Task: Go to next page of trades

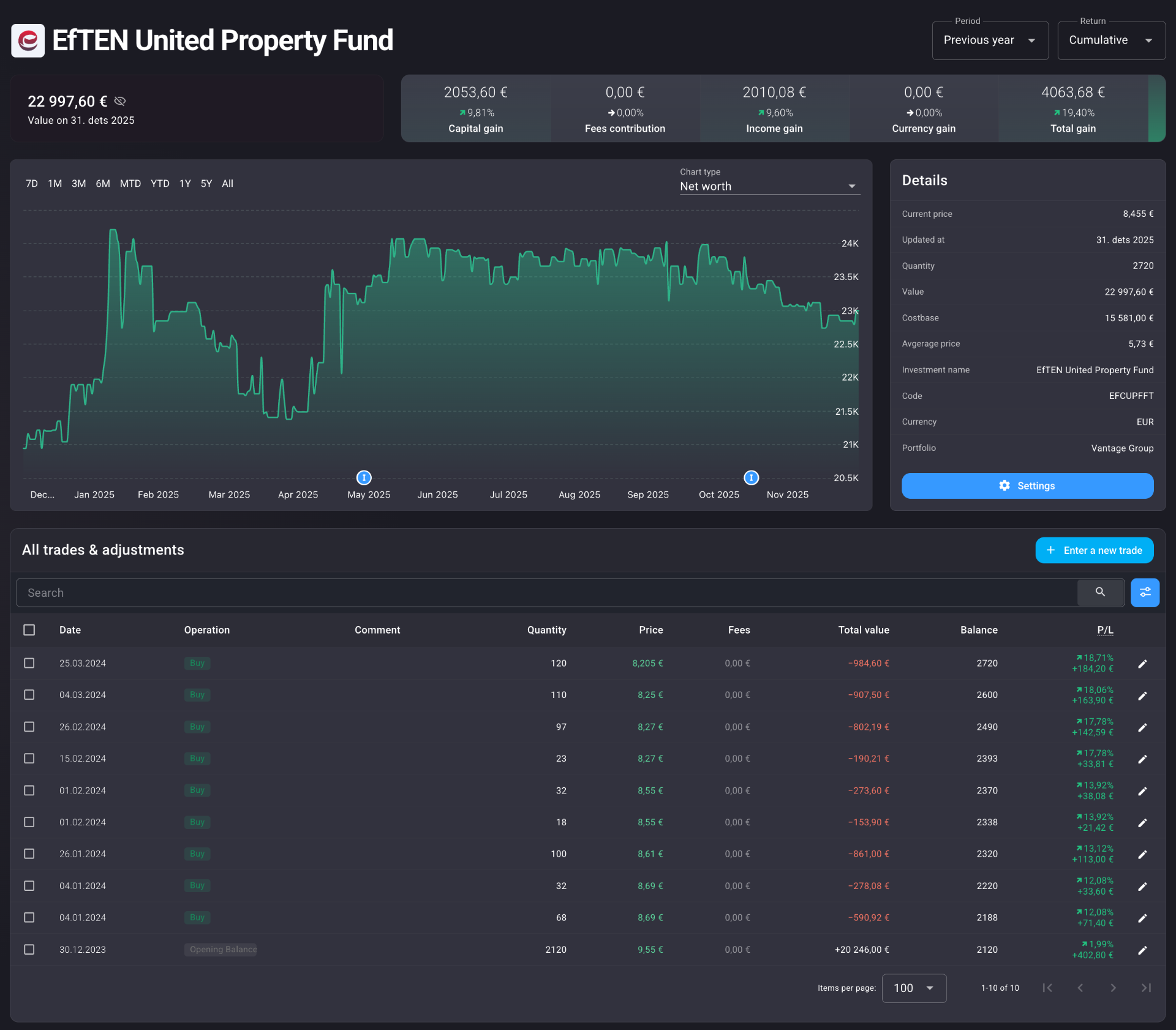Action: coord(1113,988)
